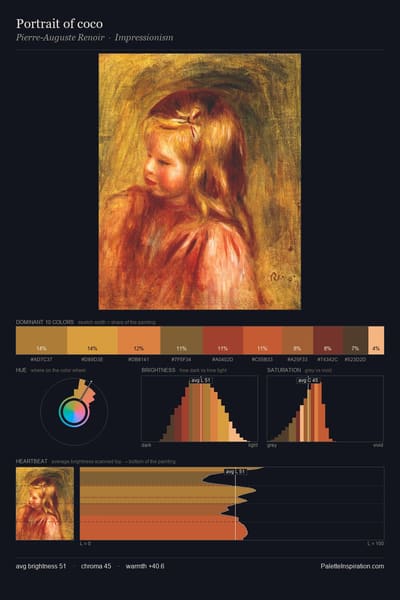Select the brown-gold #AD7C37 swatch
This screenshot has width=400, height=600.
tap(41, 340)
